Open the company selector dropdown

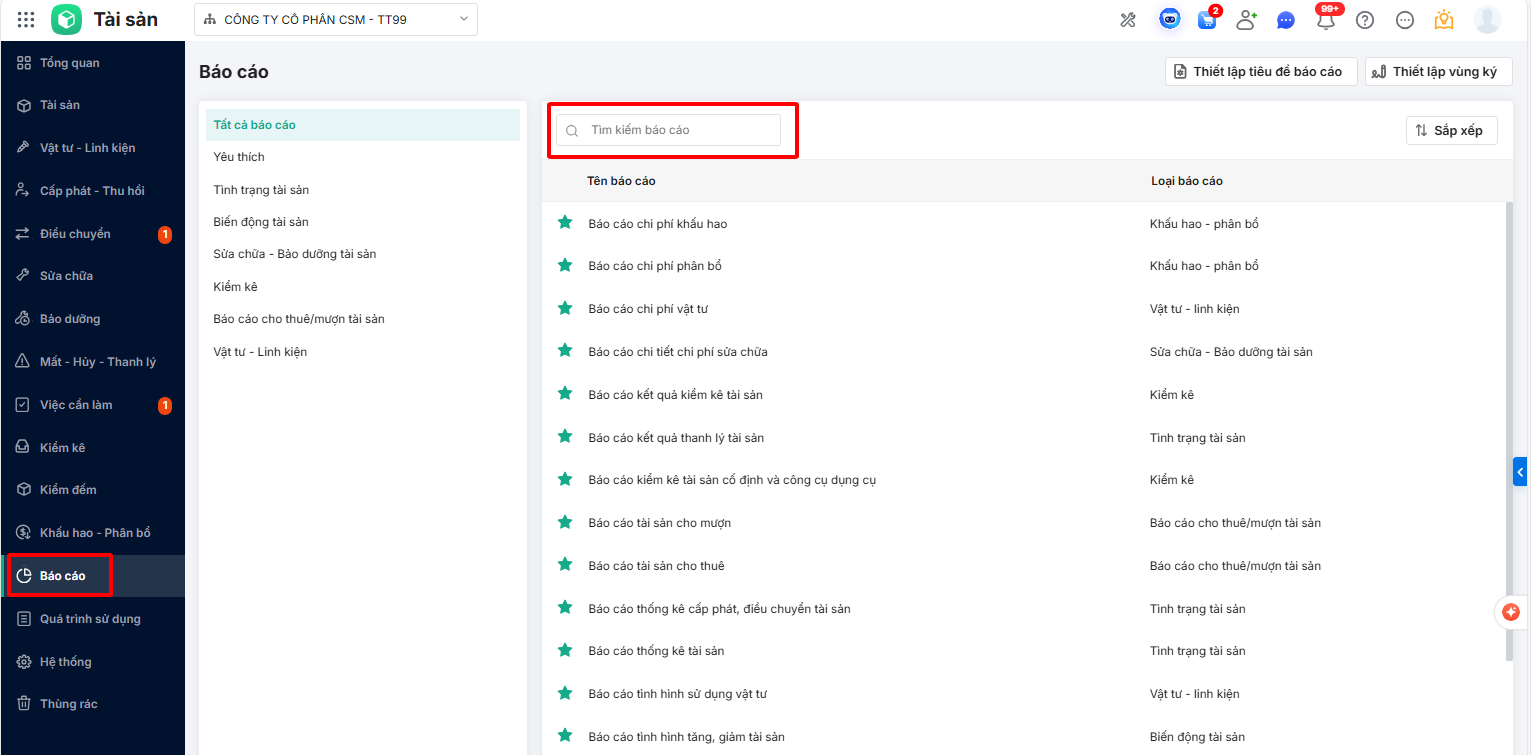335,20
